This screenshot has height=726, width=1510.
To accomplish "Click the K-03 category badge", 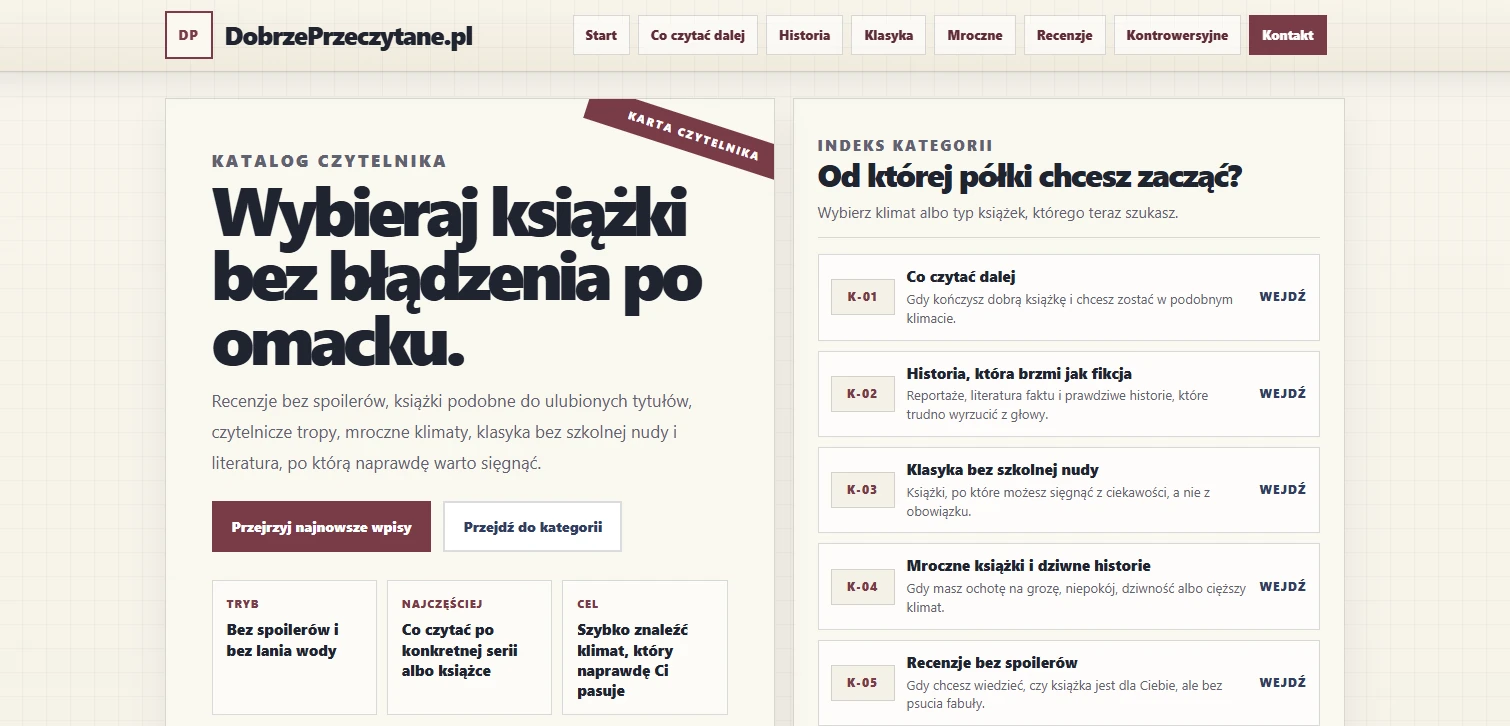I will tap(862, 490).
